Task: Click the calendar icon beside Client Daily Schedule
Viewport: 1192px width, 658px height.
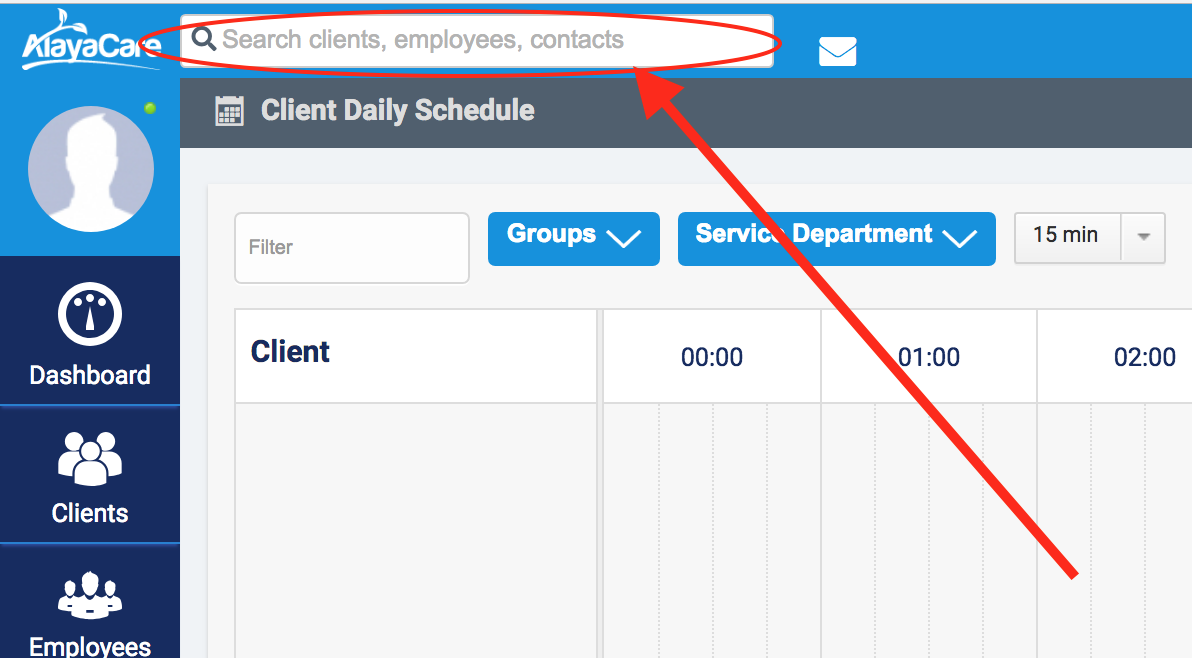Action: pos(230,111)
